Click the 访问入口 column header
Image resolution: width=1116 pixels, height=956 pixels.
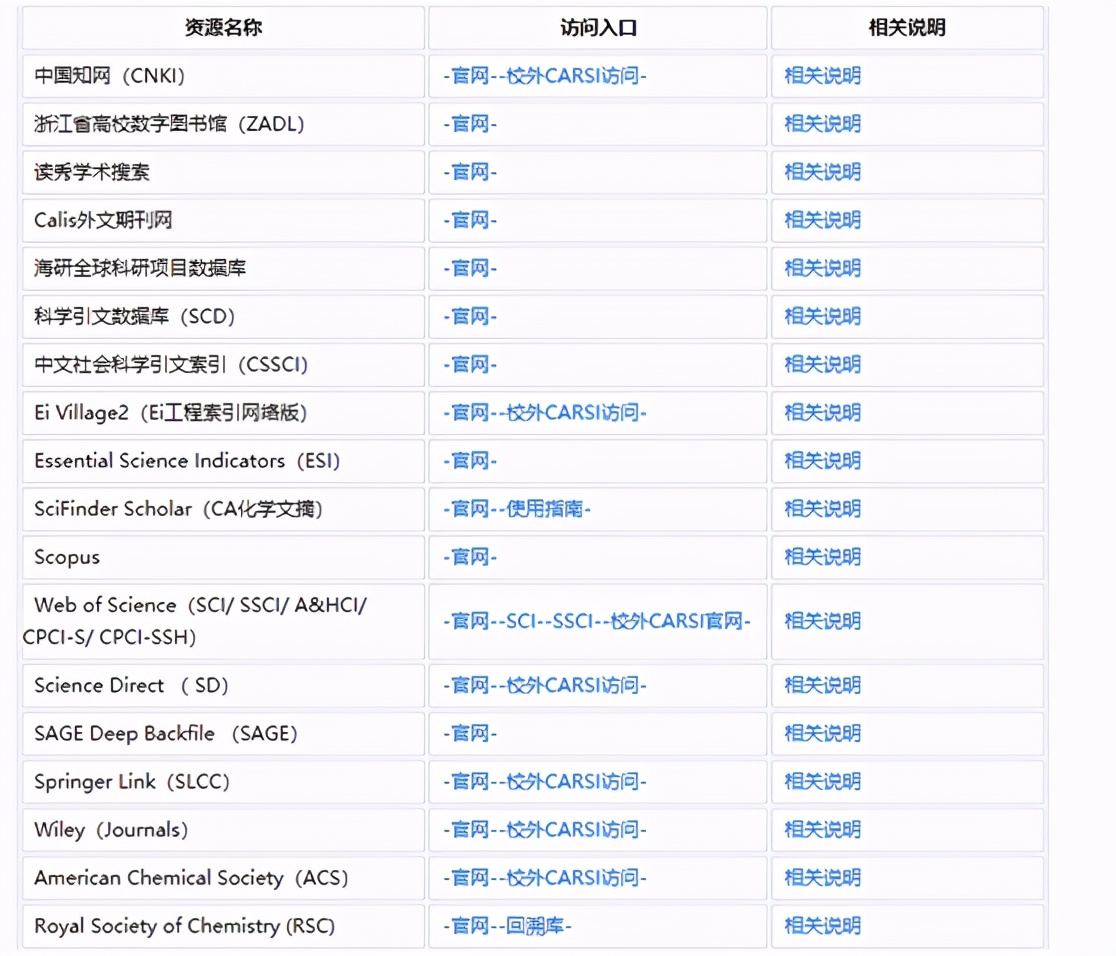coord(598,28)
